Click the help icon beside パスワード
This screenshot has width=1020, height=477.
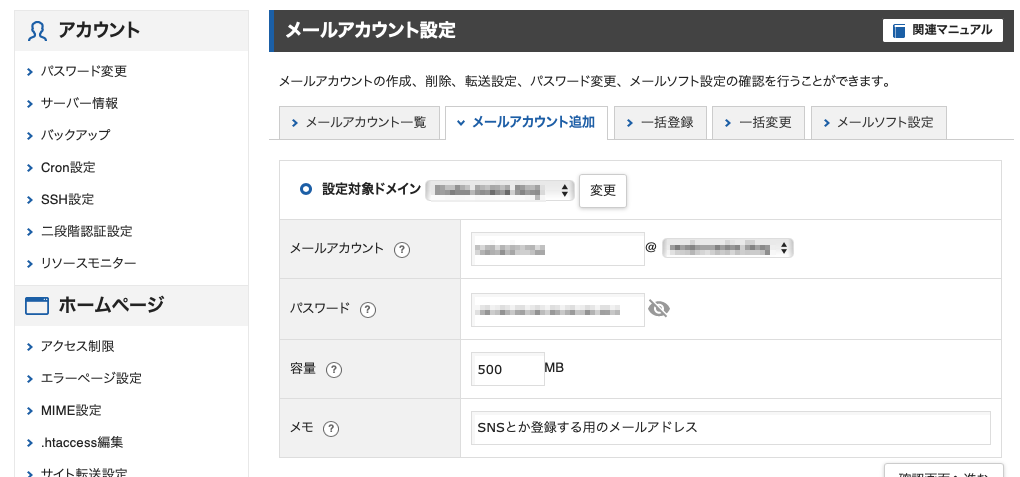pyautogui.click(x=368, y=309)
